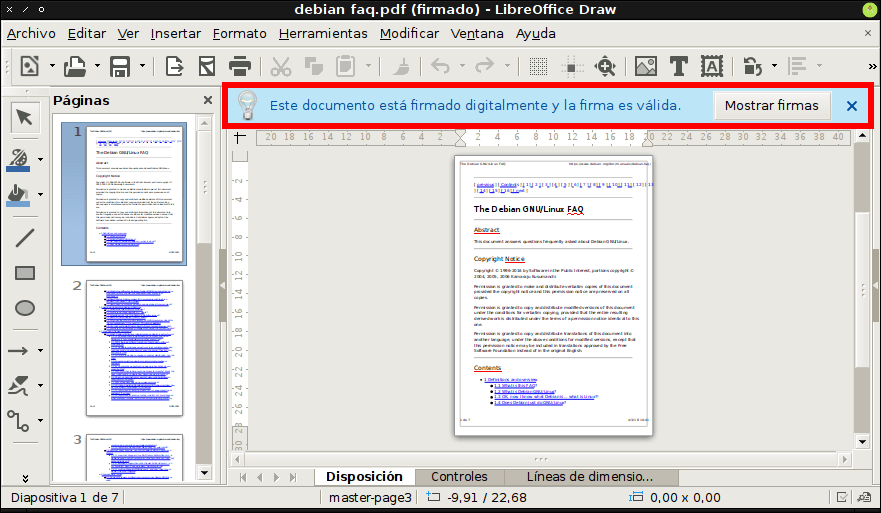Expand the Save dropdown arrow
This screenshot has height=513, width=881.
142,66
